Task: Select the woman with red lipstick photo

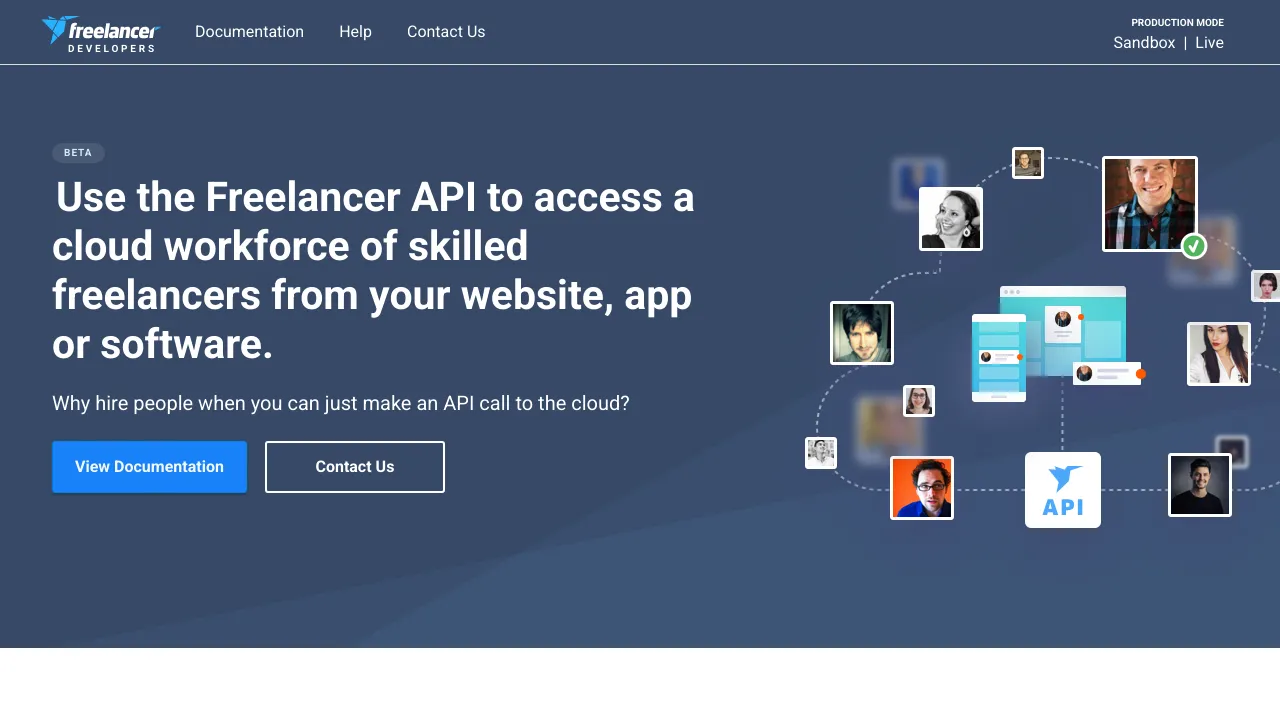Action: point(1219,354)
